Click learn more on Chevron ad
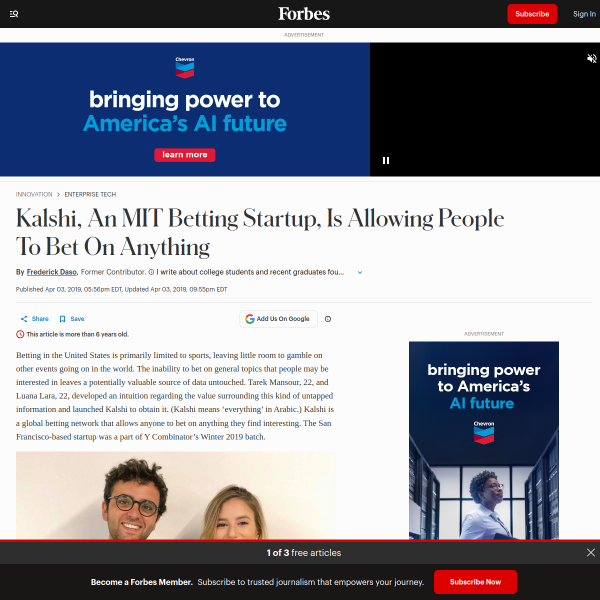This screenshot has width=600, height=600. pos(185,155)
